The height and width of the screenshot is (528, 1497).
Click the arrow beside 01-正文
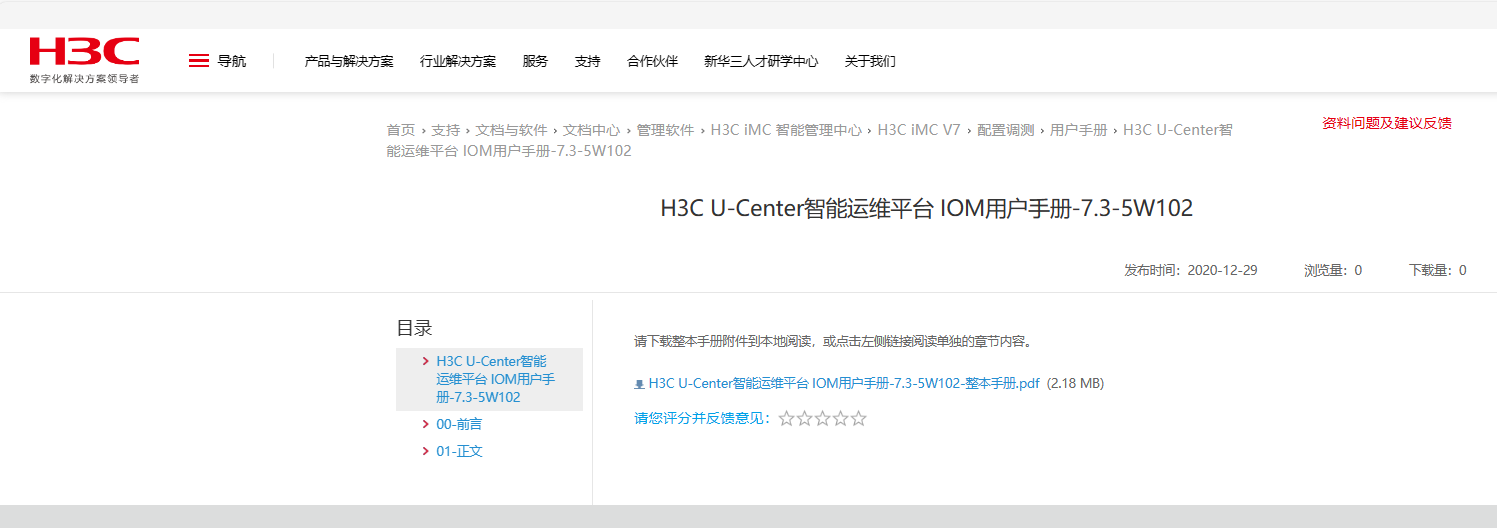(x=427, y=451)
